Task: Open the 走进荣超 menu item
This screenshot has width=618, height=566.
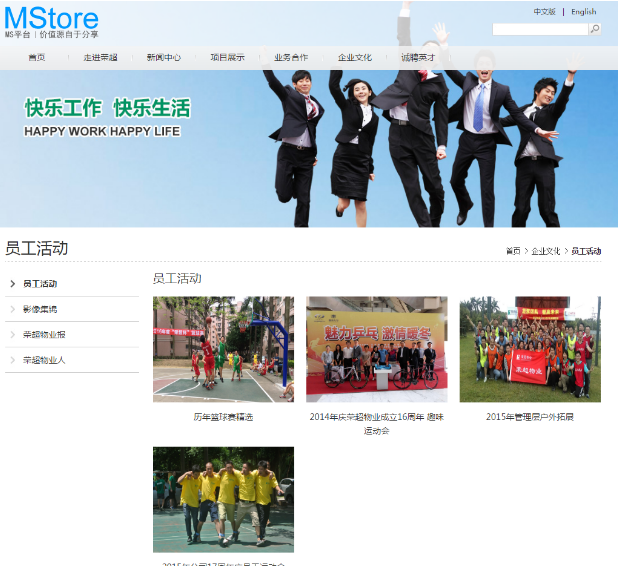Action: [x=101, y=58]
